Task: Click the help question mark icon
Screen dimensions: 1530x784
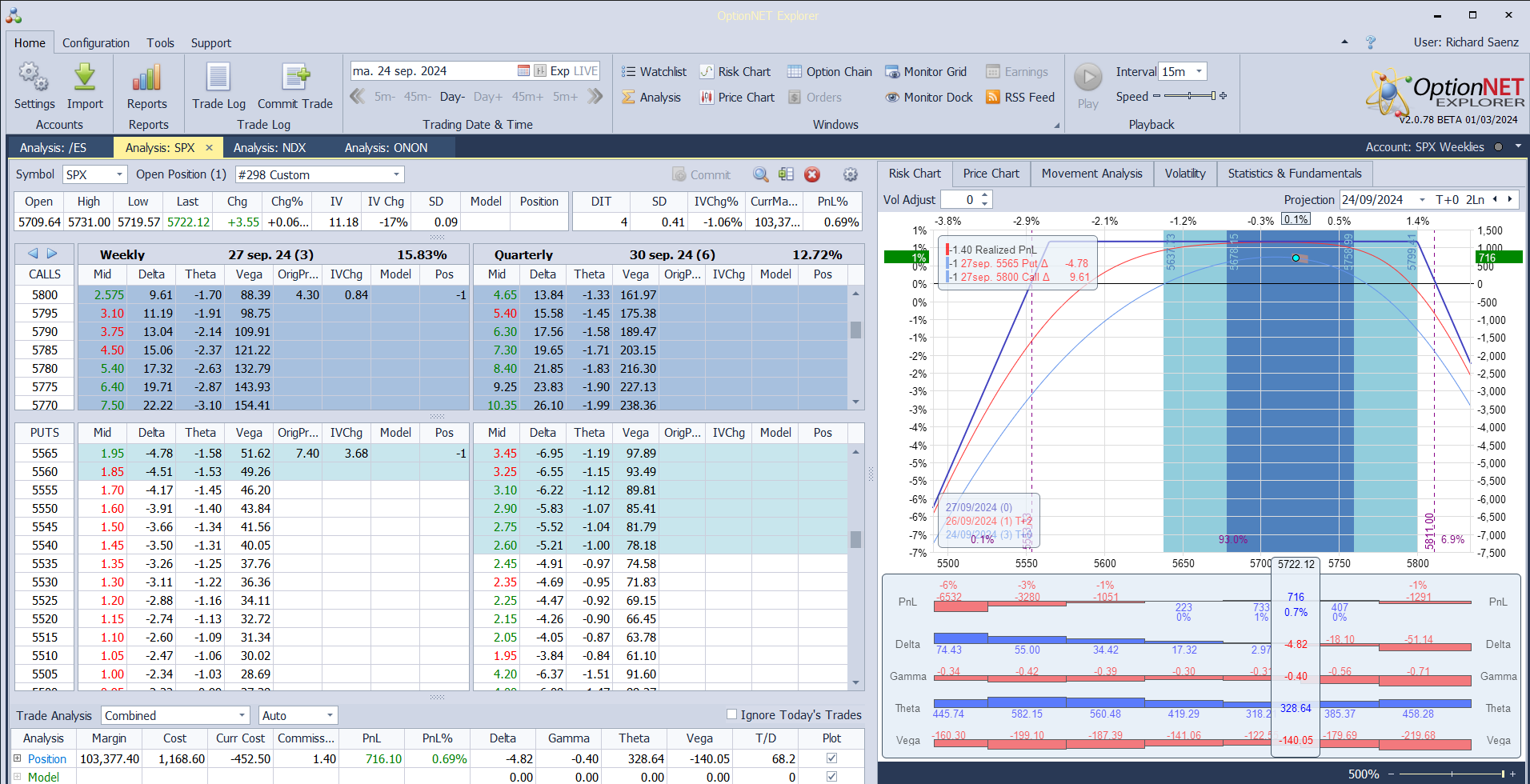Action: coord(1371,42)
